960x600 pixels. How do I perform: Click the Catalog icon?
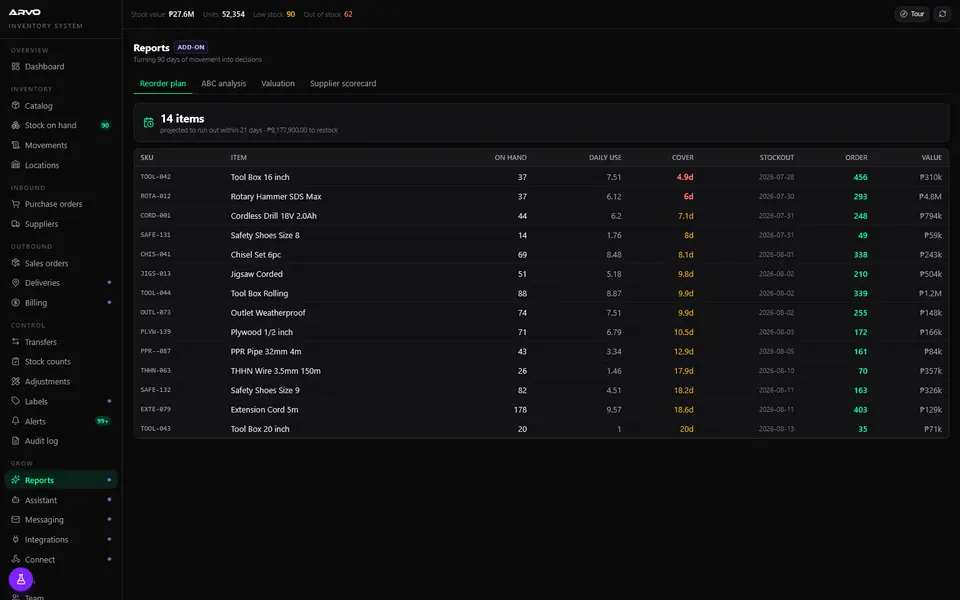(x=15, y=105)
